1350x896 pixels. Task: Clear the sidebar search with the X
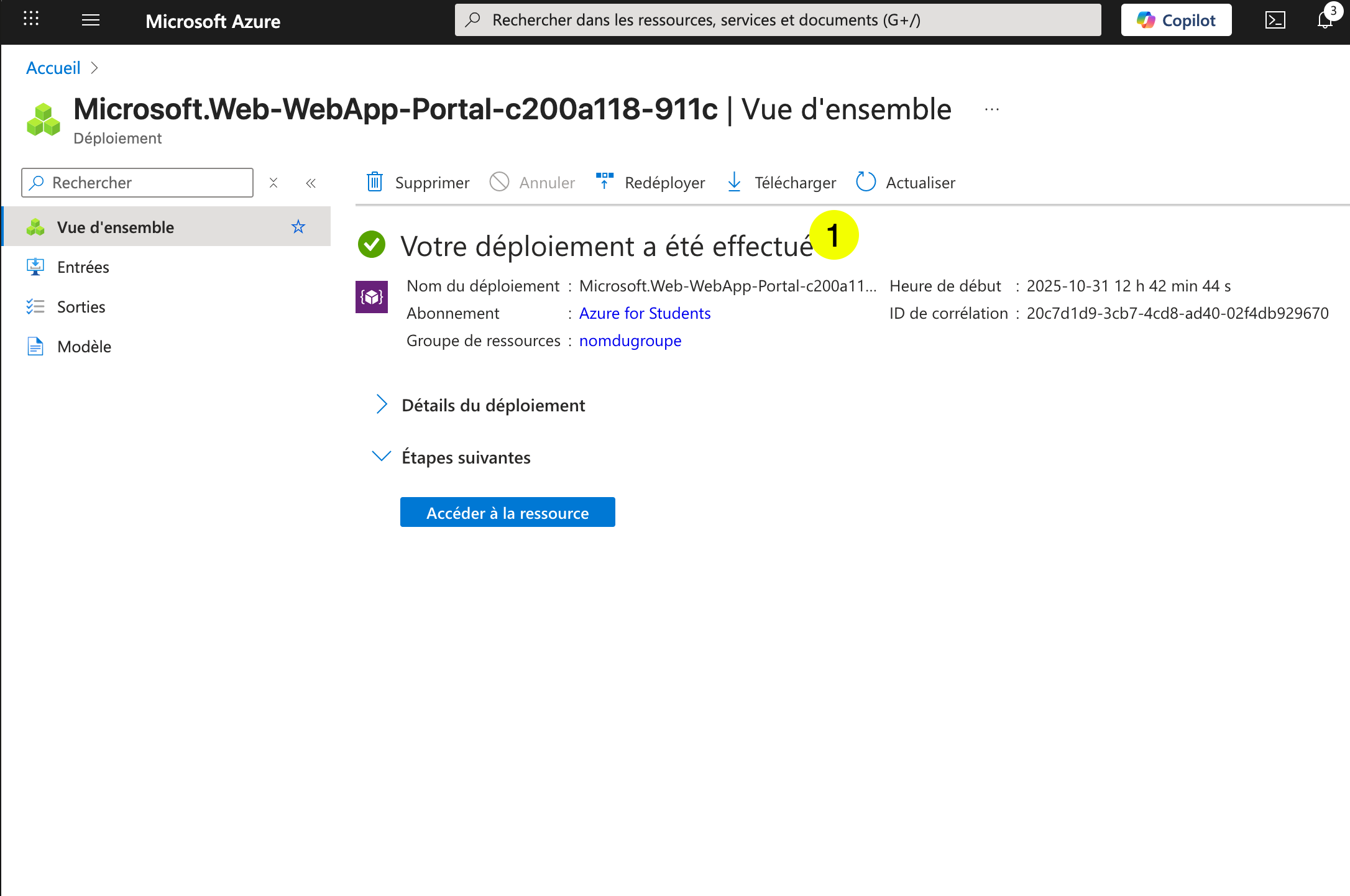click(273, 183)
